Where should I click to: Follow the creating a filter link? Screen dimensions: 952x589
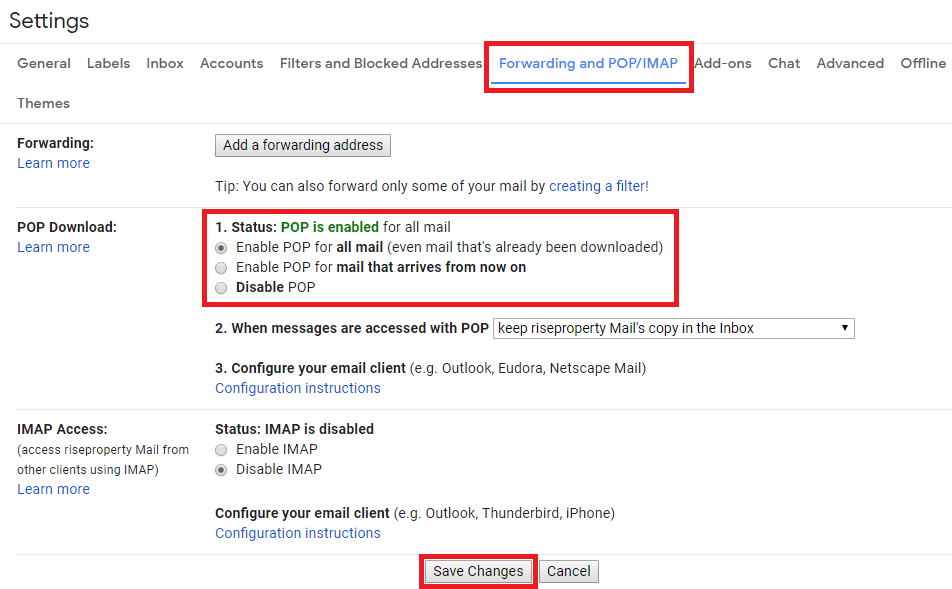596,186
